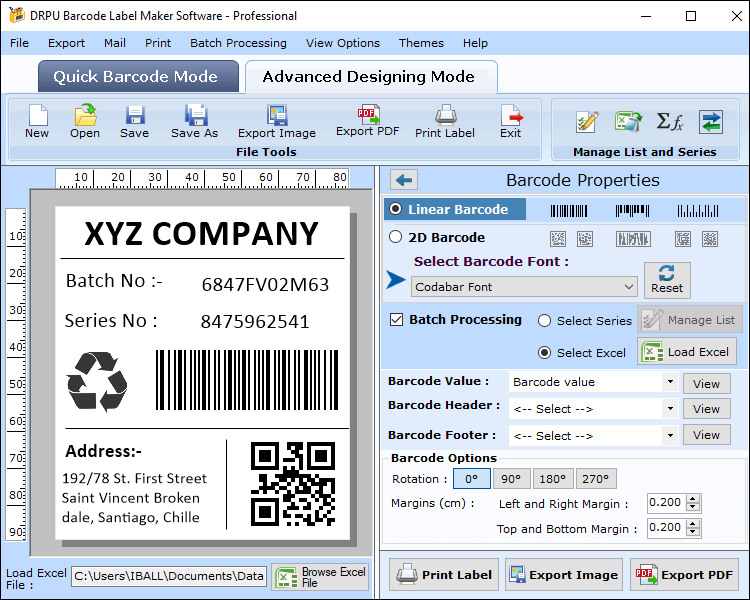Expand the Barcode Value dropdown
This screenshot has height=600, width=750.
[x=670, y=382]
